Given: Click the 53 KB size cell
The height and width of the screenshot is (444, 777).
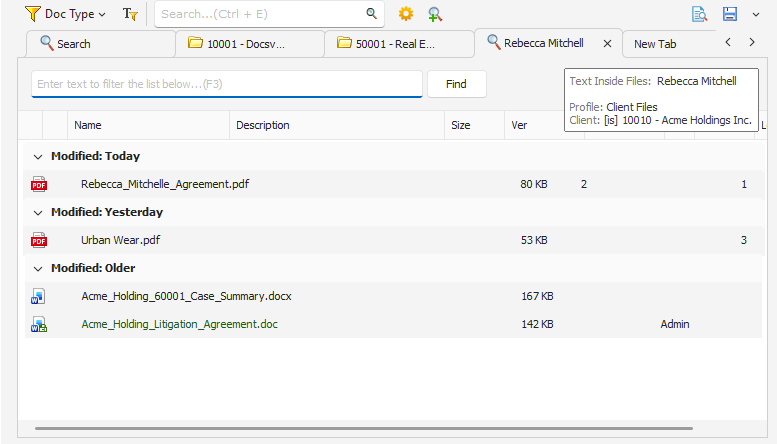Looking at the screenshot, I should (534, 240).
